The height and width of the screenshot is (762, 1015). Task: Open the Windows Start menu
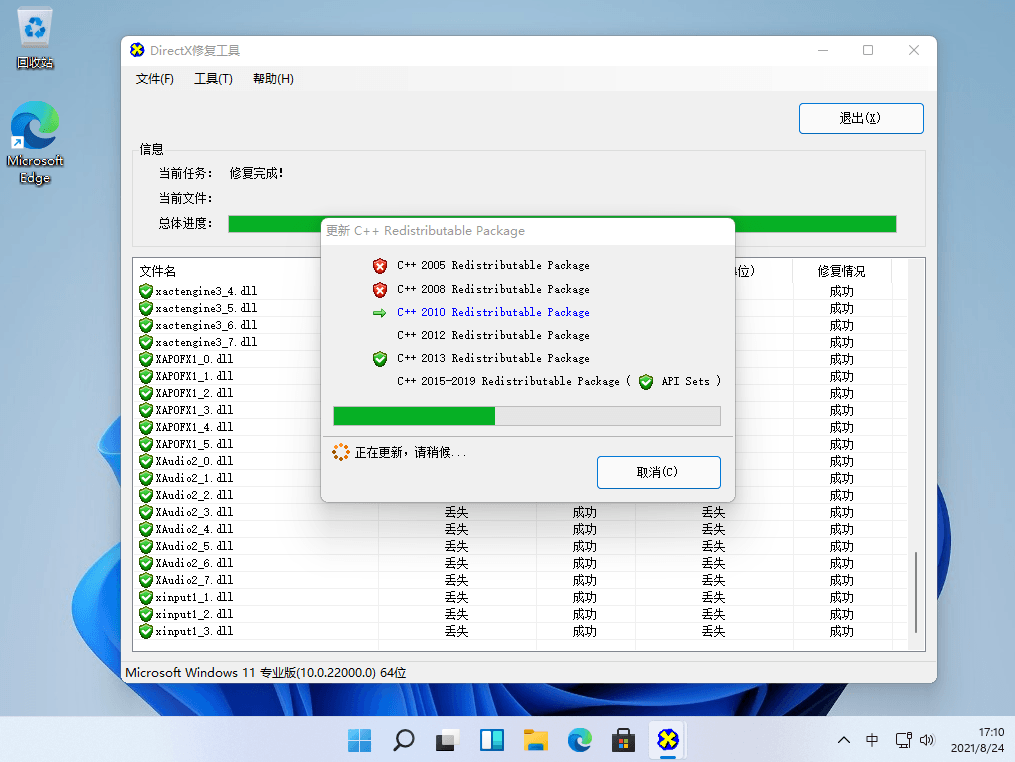coord(359,740)
